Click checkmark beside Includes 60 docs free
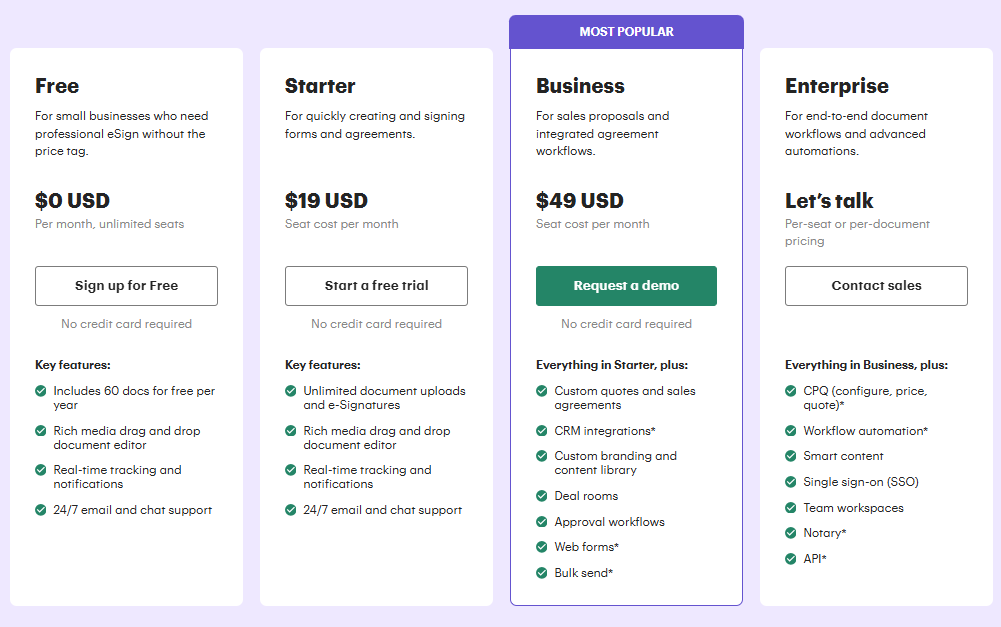 pos(41,391)
